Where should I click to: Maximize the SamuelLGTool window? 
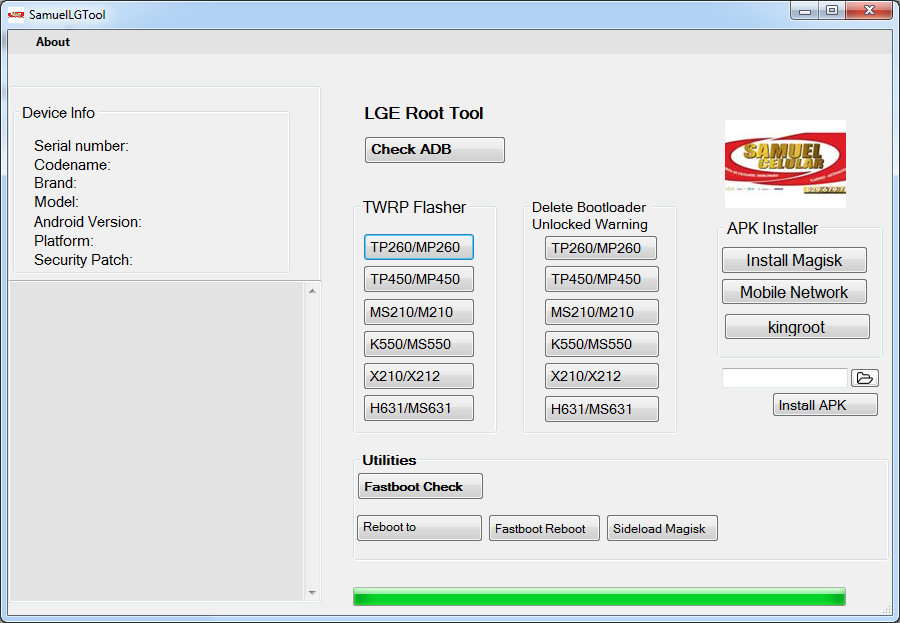tap(832, 10)
